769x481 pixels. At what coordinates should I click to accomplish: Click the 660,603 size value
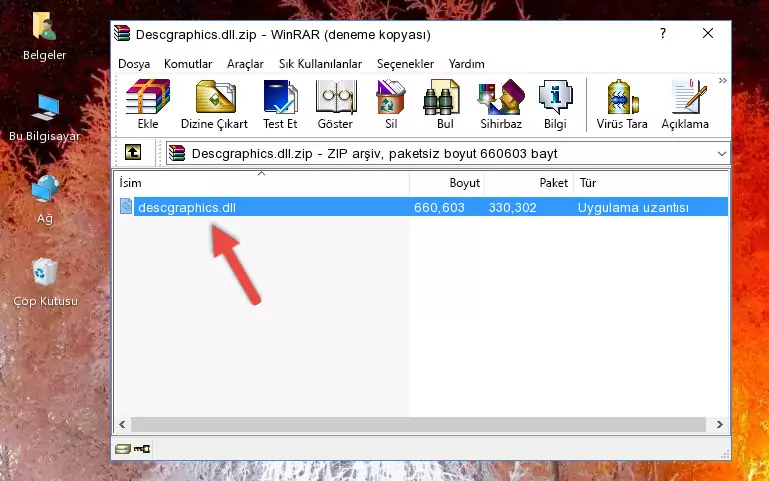(439, 207)
